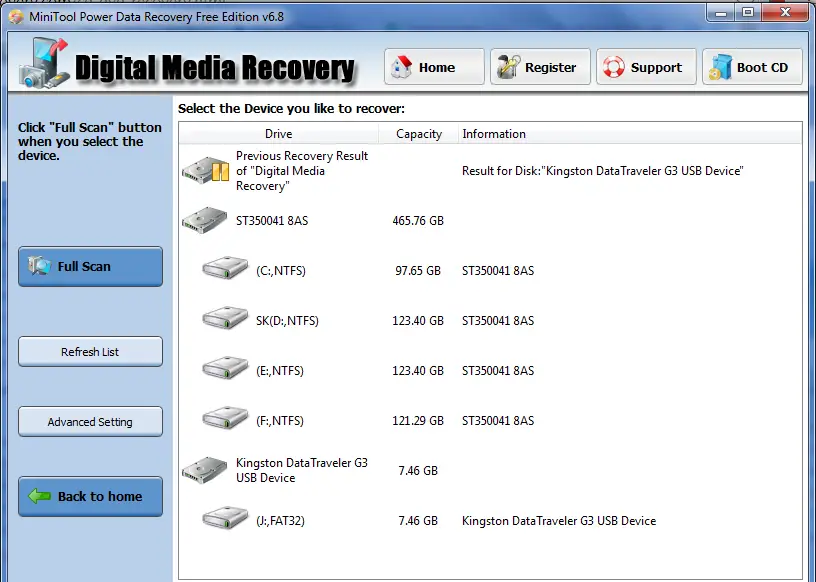Click the Previous Recovery Result disk icon
816x582 pixels.
206,170
